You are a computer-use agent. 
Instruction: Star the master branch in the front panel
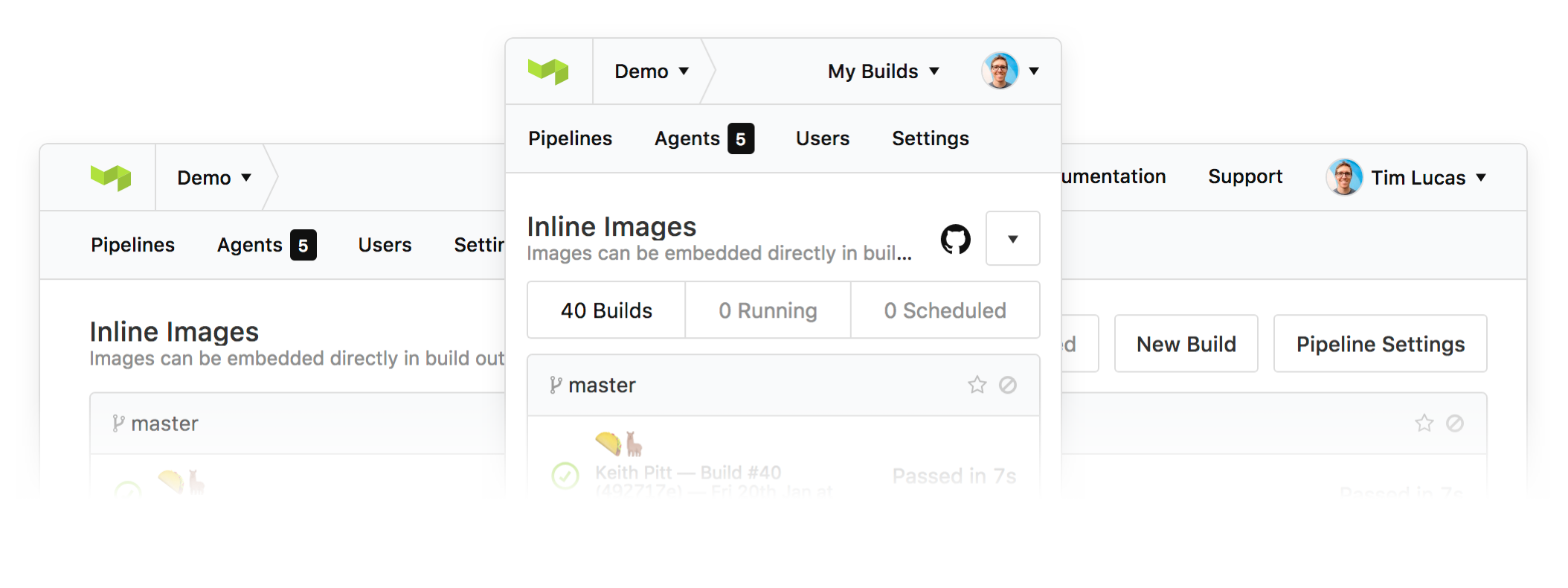[977, 385]
